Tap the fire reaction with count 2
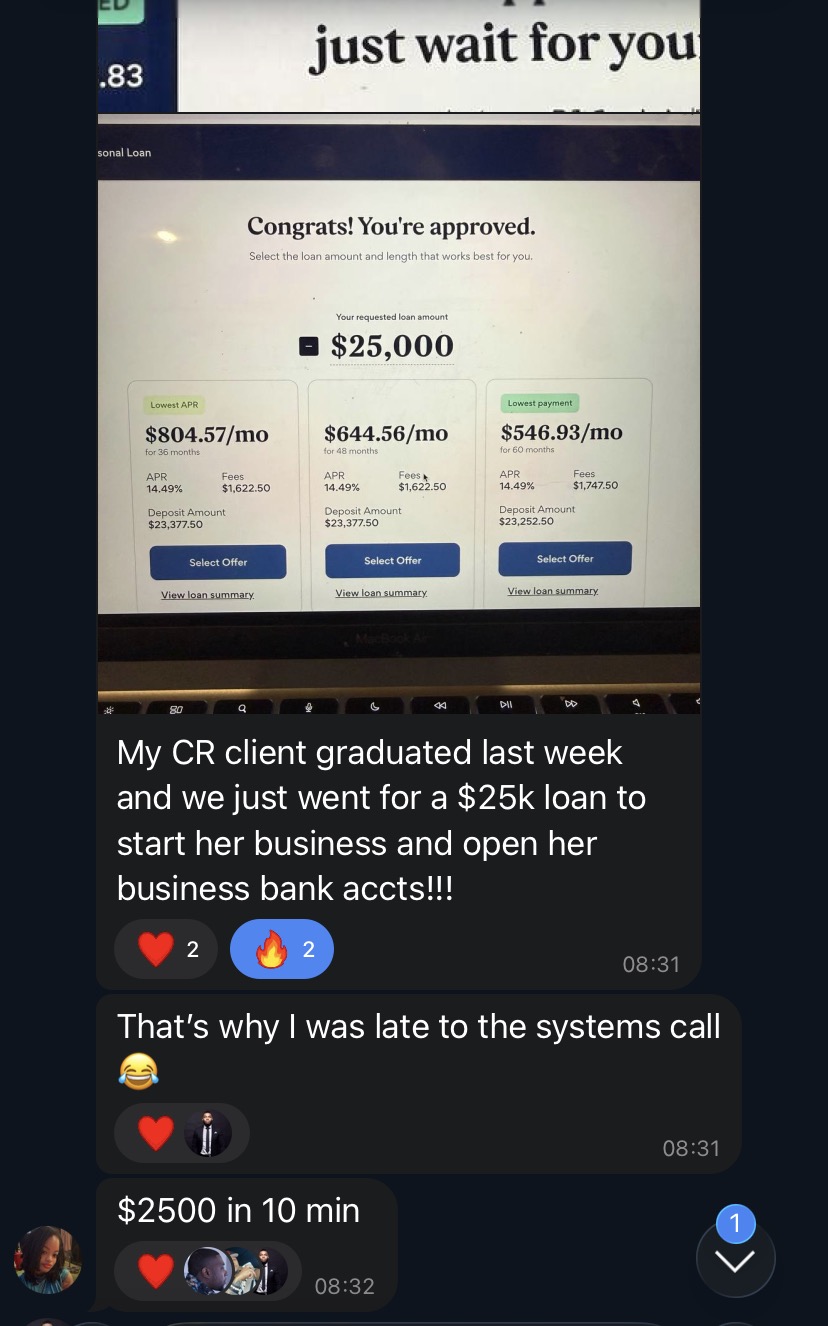828x1326 pixels. coord(282,949)
